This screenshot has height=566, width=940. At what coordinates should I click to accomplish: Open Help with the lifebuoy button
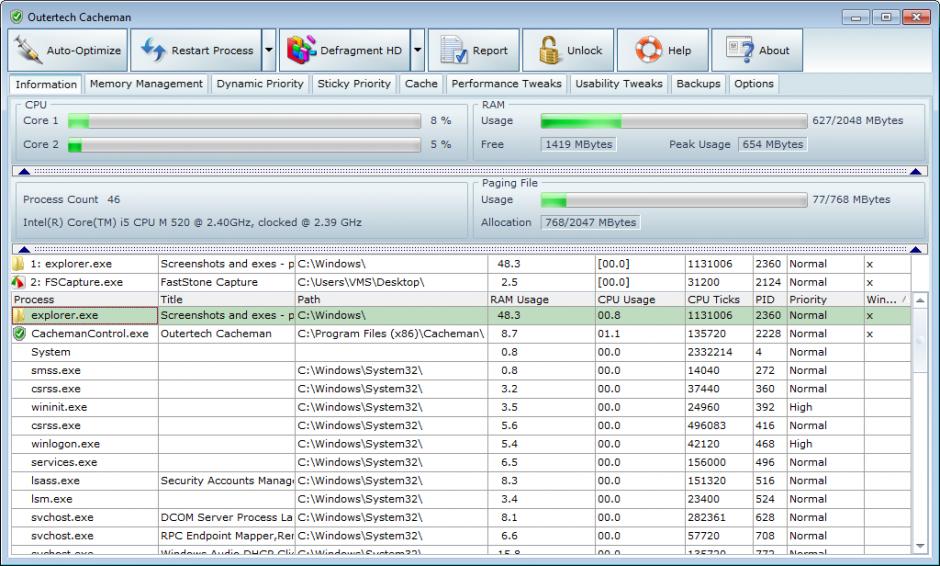point(663,50)
